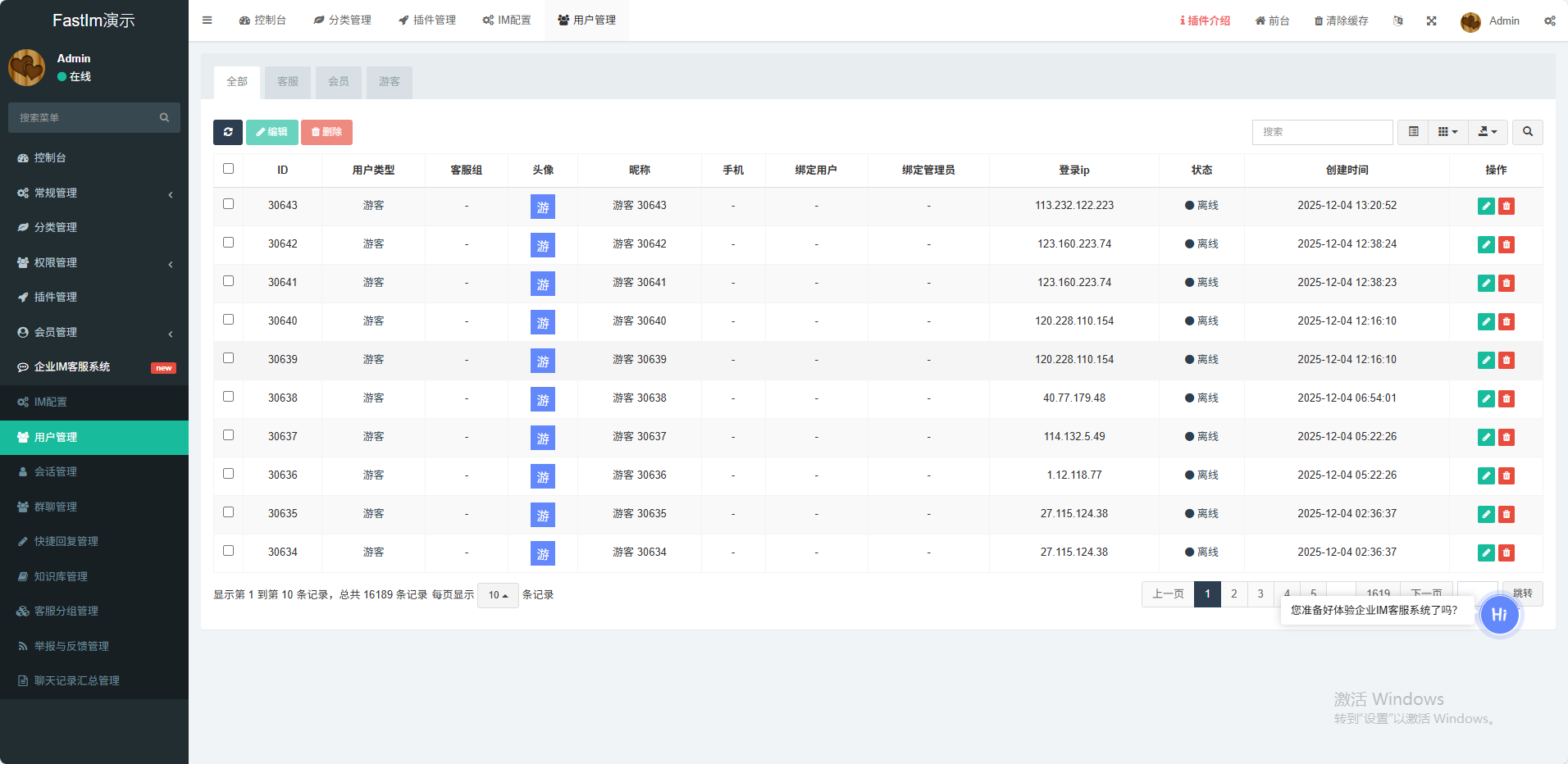The height and width of the screenshot is (764, 1568).
Task: Go to page 2 of results
Action: pos(1233,594)
